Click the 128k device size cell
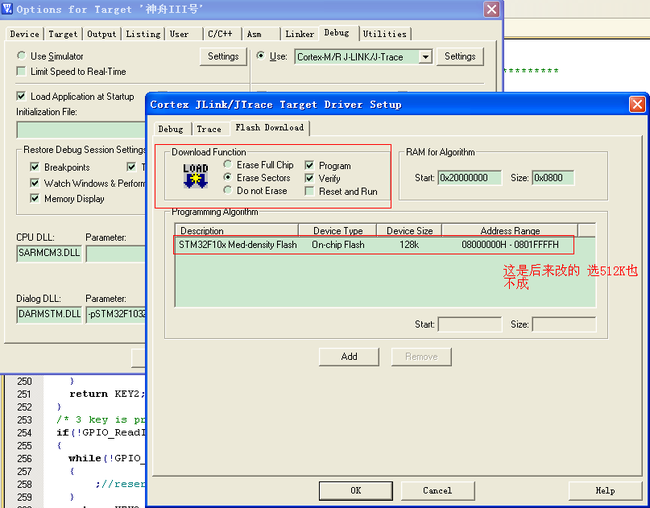Screen dimensions: 650x508 pyautogui.click(x=409, y=245)
